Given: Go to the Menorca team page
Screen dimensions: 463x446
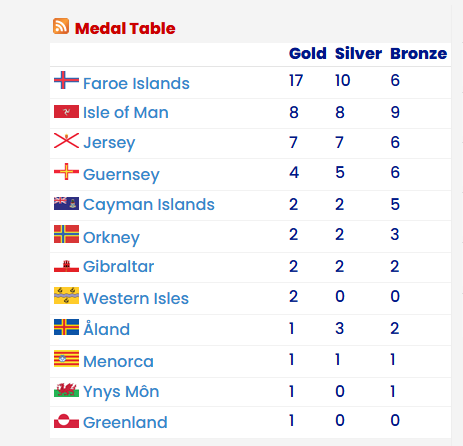Looking at the screenshot, I should point(118,361).
